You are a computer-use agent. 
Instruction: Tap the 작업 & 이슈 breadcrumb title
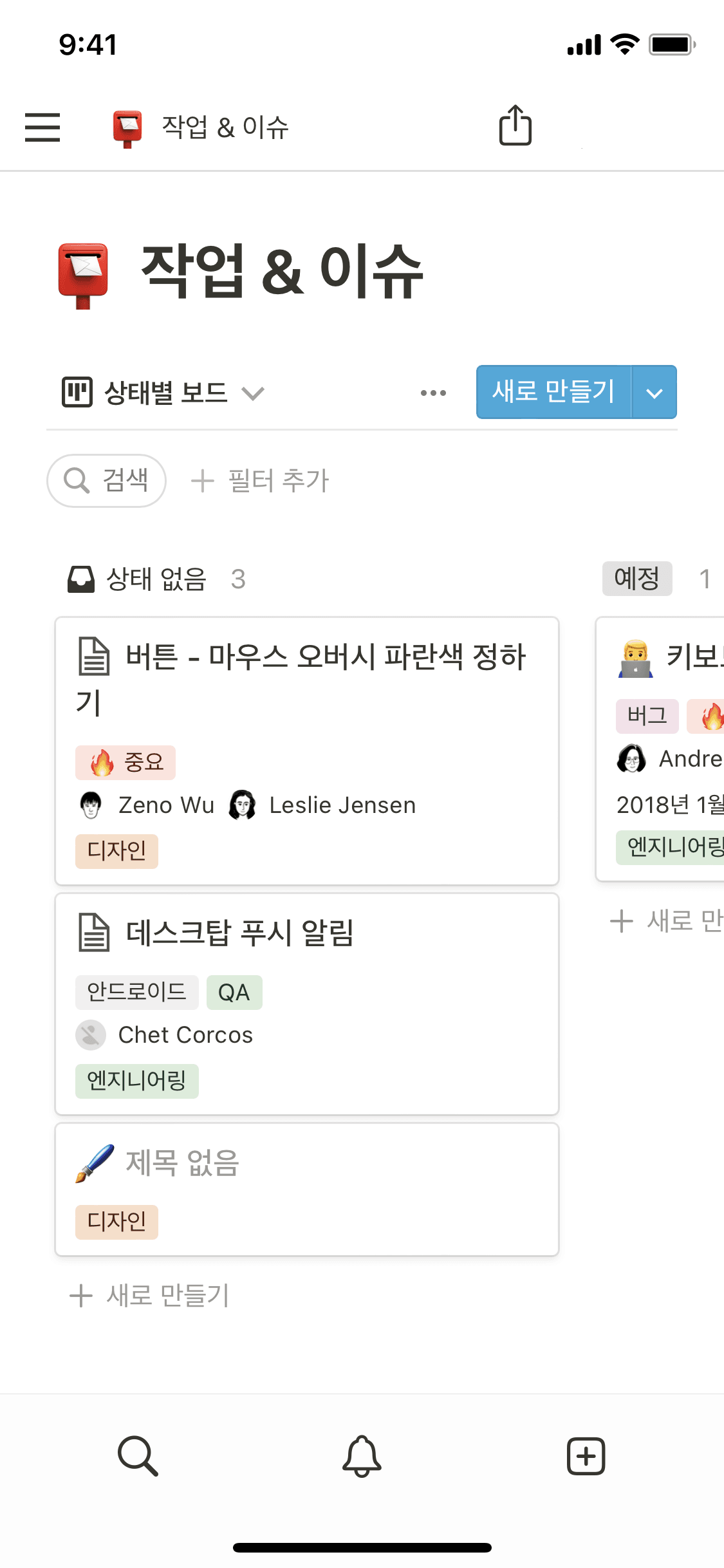tap(225, 127)
